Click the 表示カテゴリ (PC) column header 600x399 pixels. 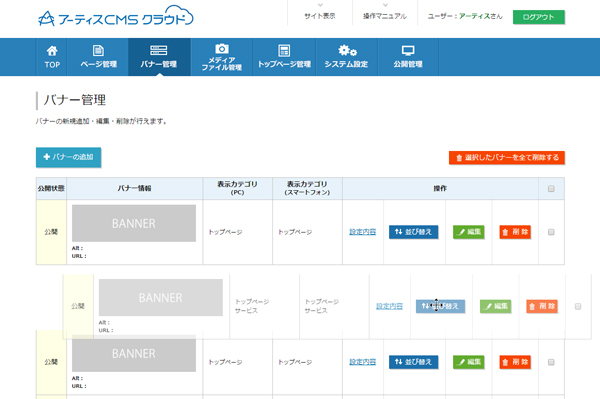click(237, 188)
